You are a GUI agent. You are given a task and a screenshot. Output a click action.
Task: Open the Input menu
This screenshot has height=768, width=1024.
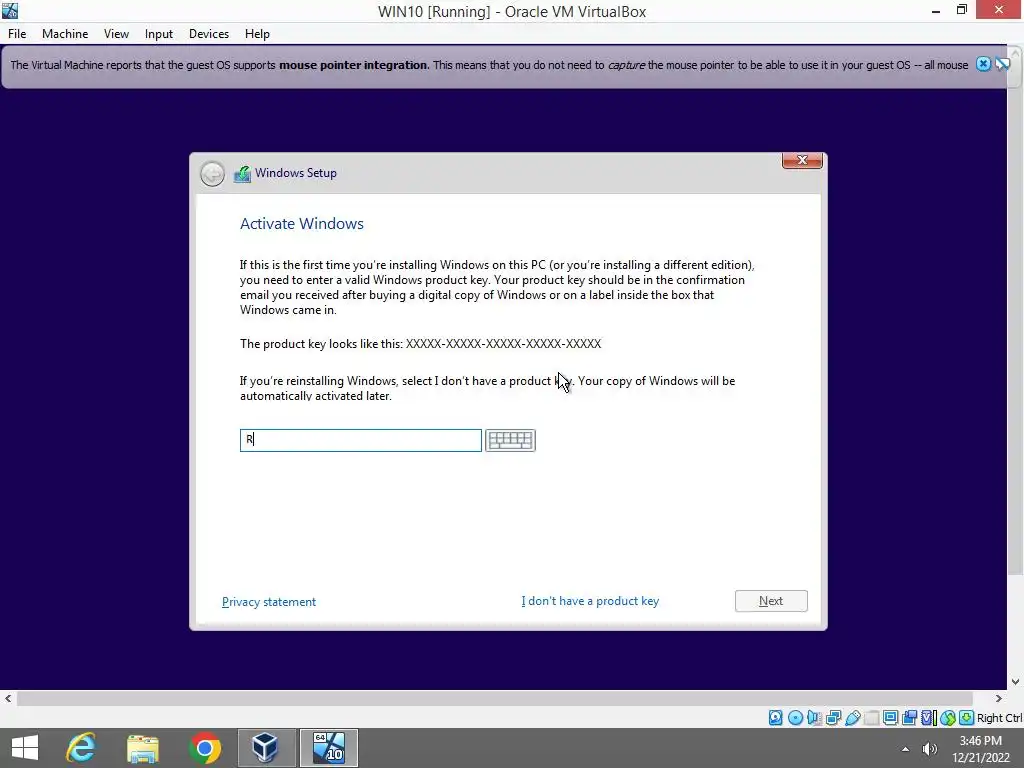coord(159,34)
